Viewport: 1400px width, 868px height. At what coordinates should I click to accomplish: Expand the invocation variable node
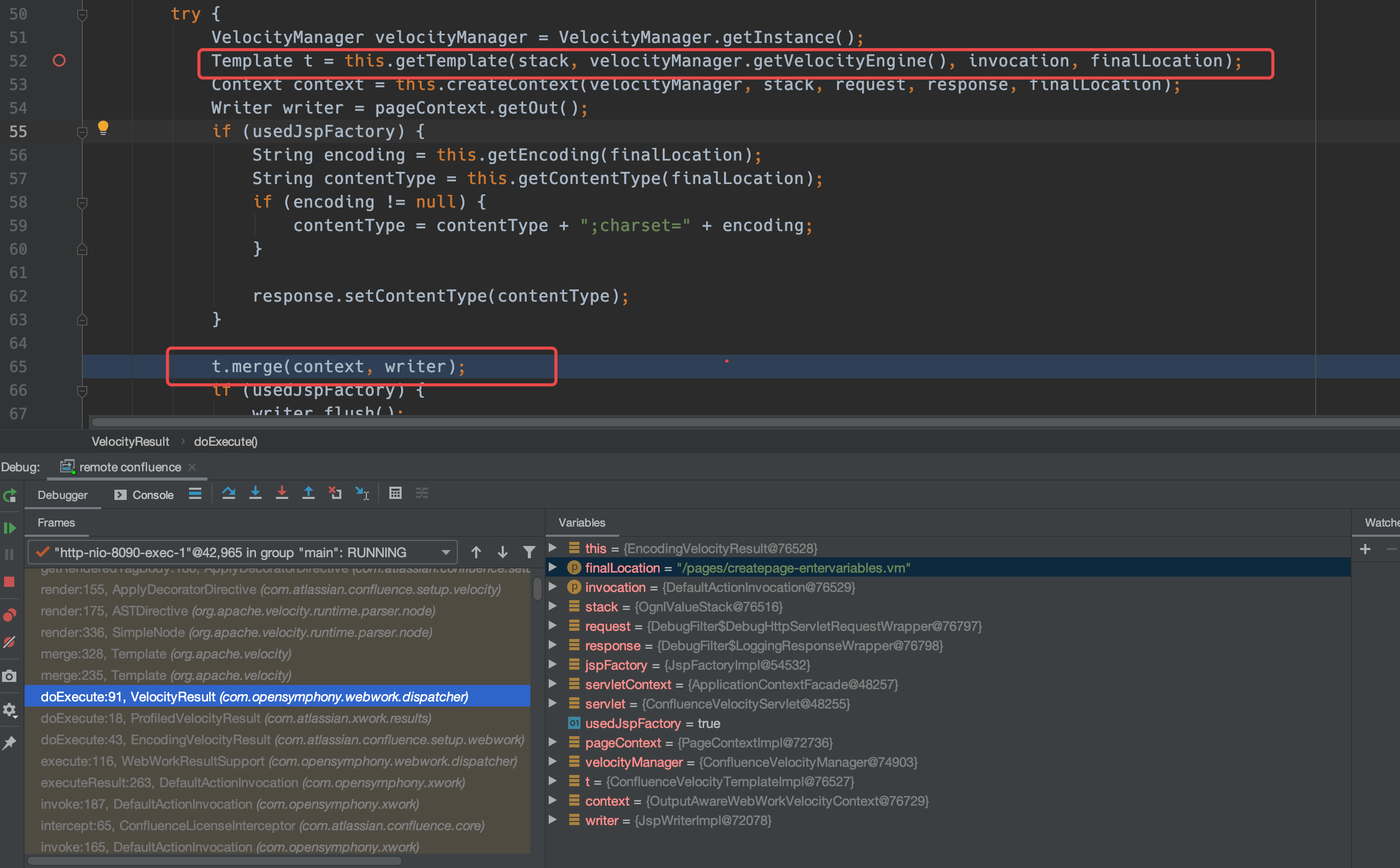(552, 587)
